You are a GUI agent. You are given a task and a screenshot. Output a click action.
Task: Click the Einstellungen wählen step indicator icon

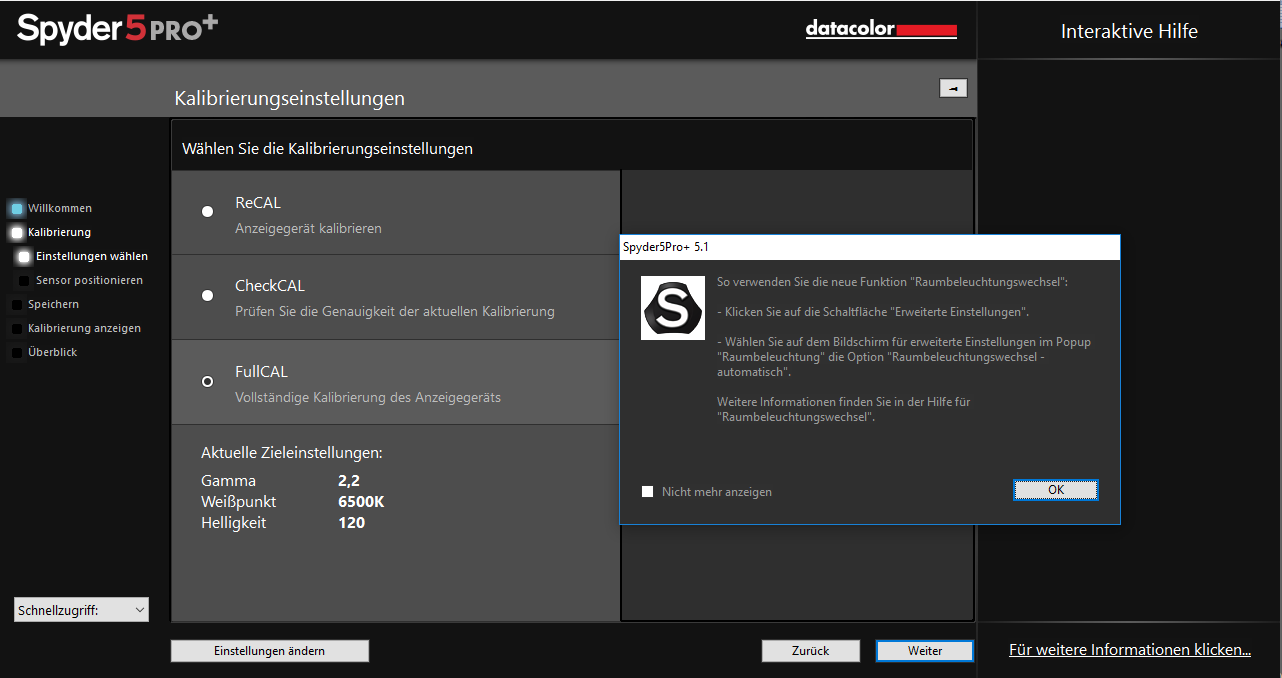[24, 257]
